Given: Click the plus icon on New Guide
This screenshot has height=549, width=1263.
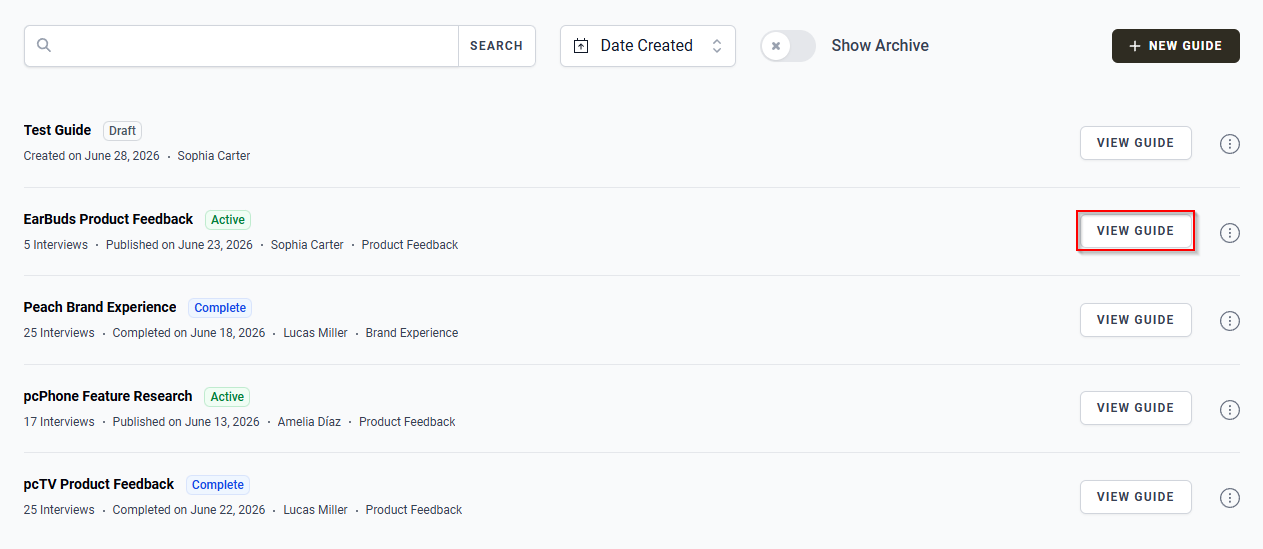Looking at the screenshot, I should [1134, 46].
